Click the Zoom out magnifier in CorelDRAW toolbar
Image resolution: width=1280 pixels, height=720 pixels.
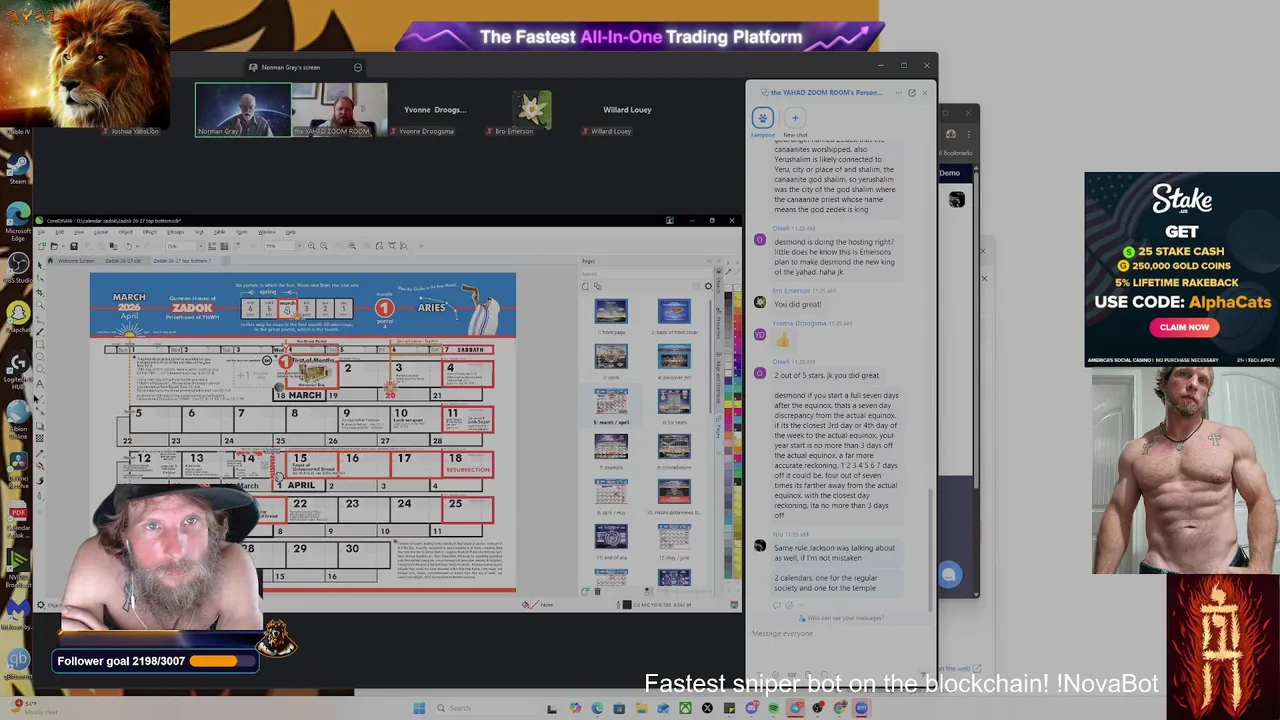[x=324, y=246]
